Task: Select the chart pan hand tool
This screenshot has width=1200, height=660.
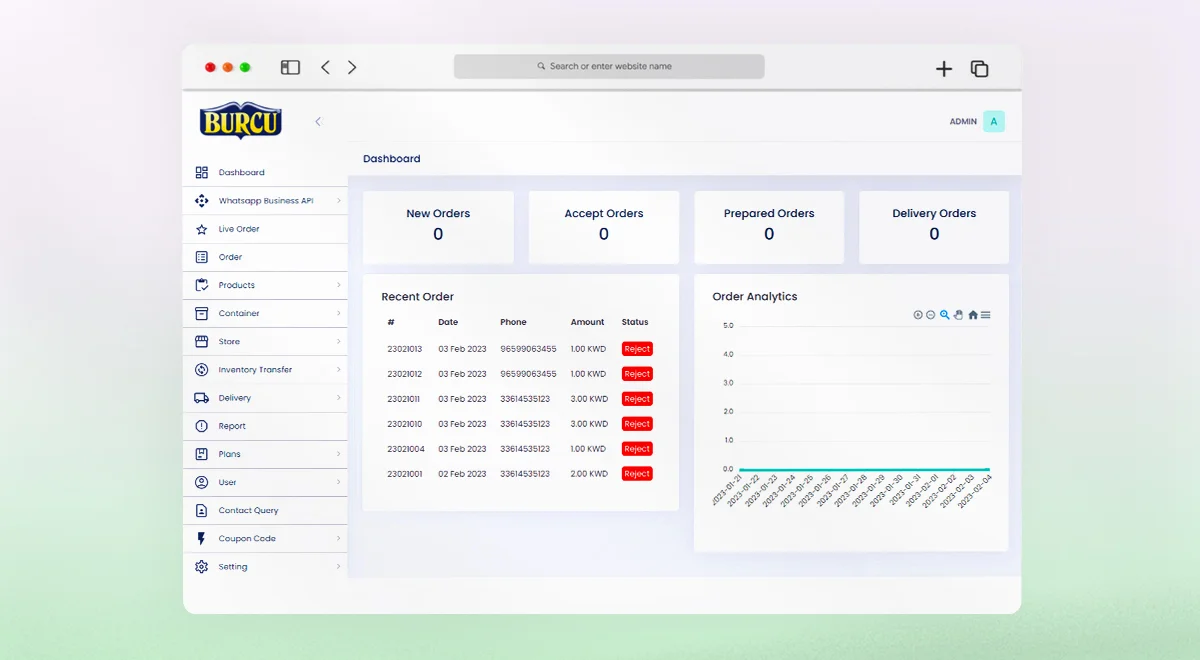Action: [x=958, y=315]
